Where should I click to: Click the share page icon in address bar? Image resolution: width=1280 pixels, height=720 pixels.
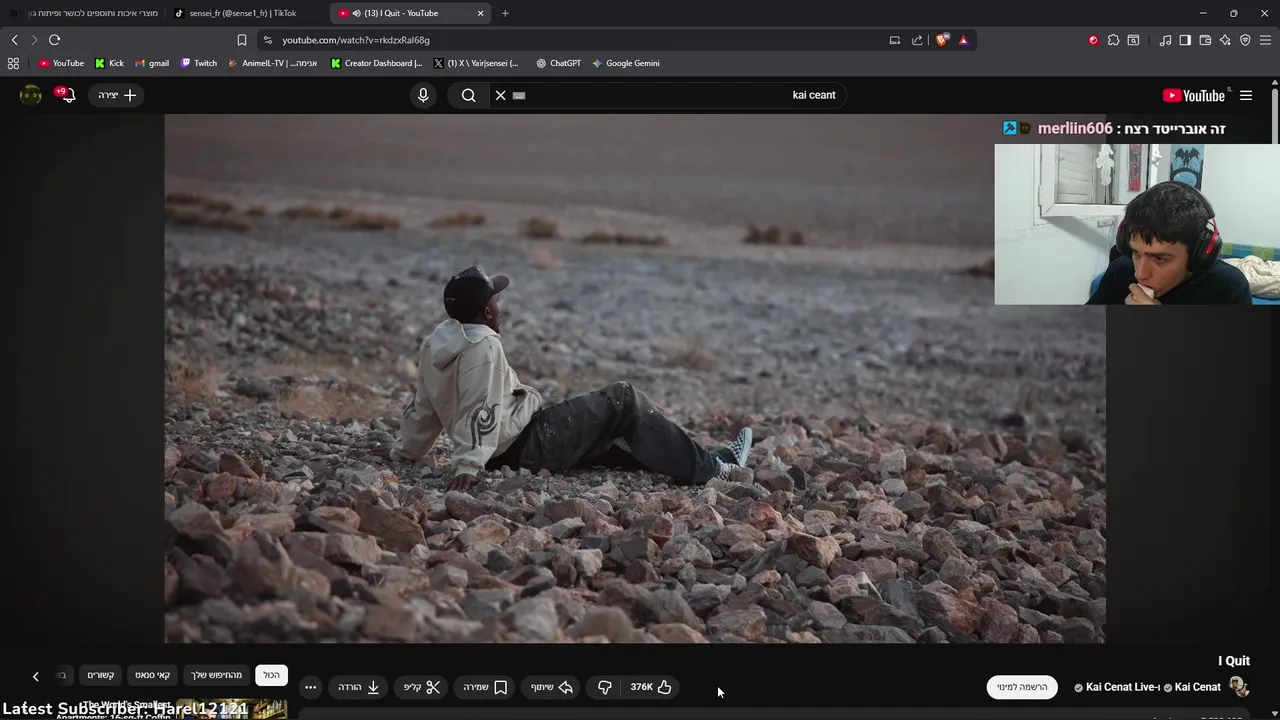click(917, 40)
